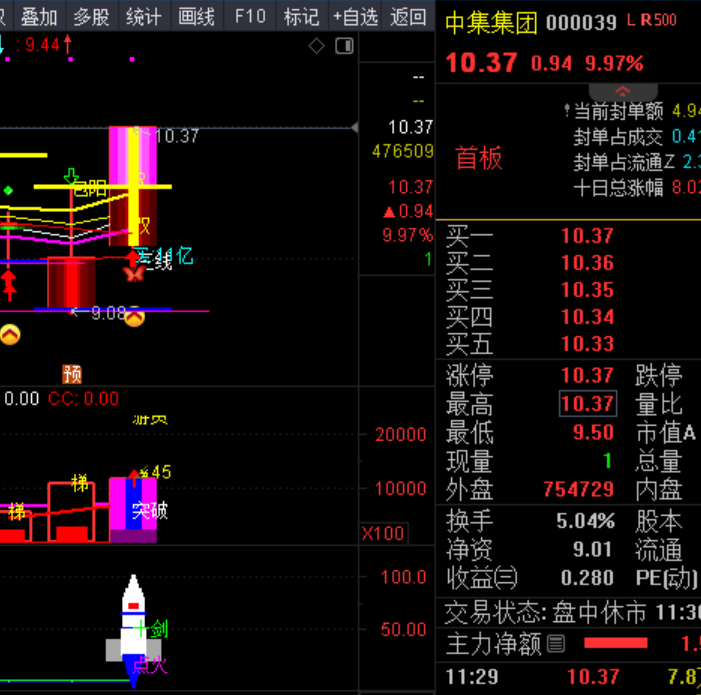Click orange chevron circle near 9.08
The width and height of the screenshot is (701, 695).
click(135, 317)
